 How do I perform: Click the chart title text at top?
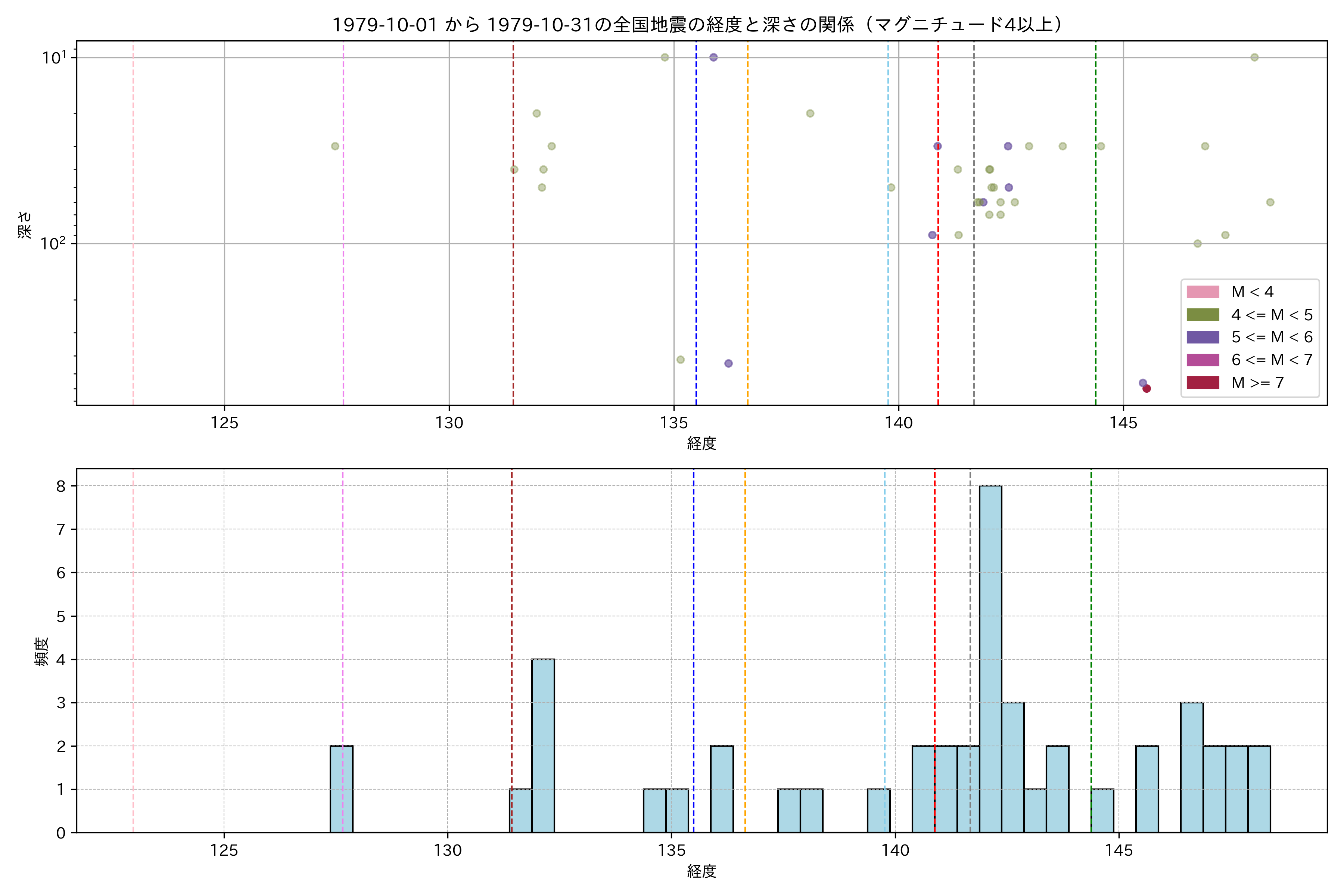click(698, 25)
